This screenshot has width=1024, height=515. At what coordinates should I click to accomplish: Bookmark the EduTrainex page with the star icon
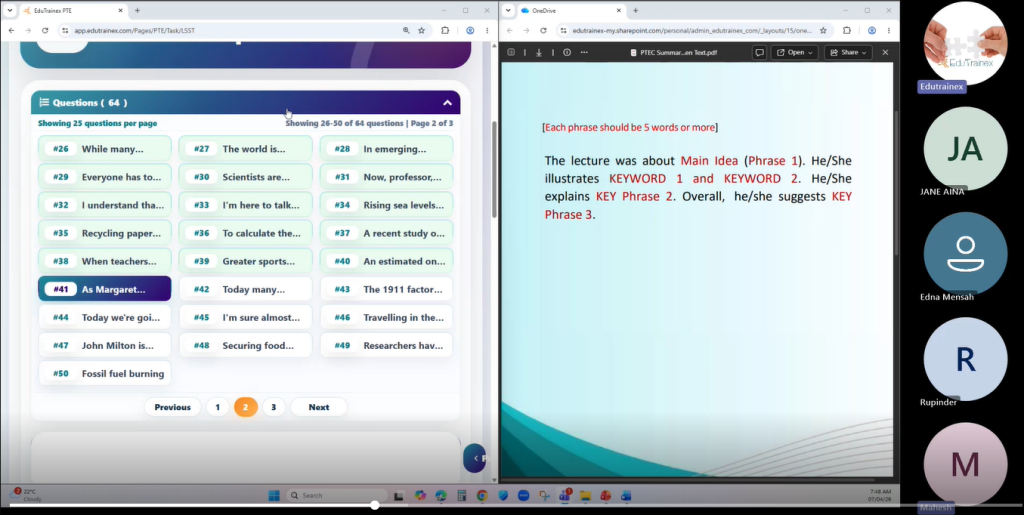(422, 31)
